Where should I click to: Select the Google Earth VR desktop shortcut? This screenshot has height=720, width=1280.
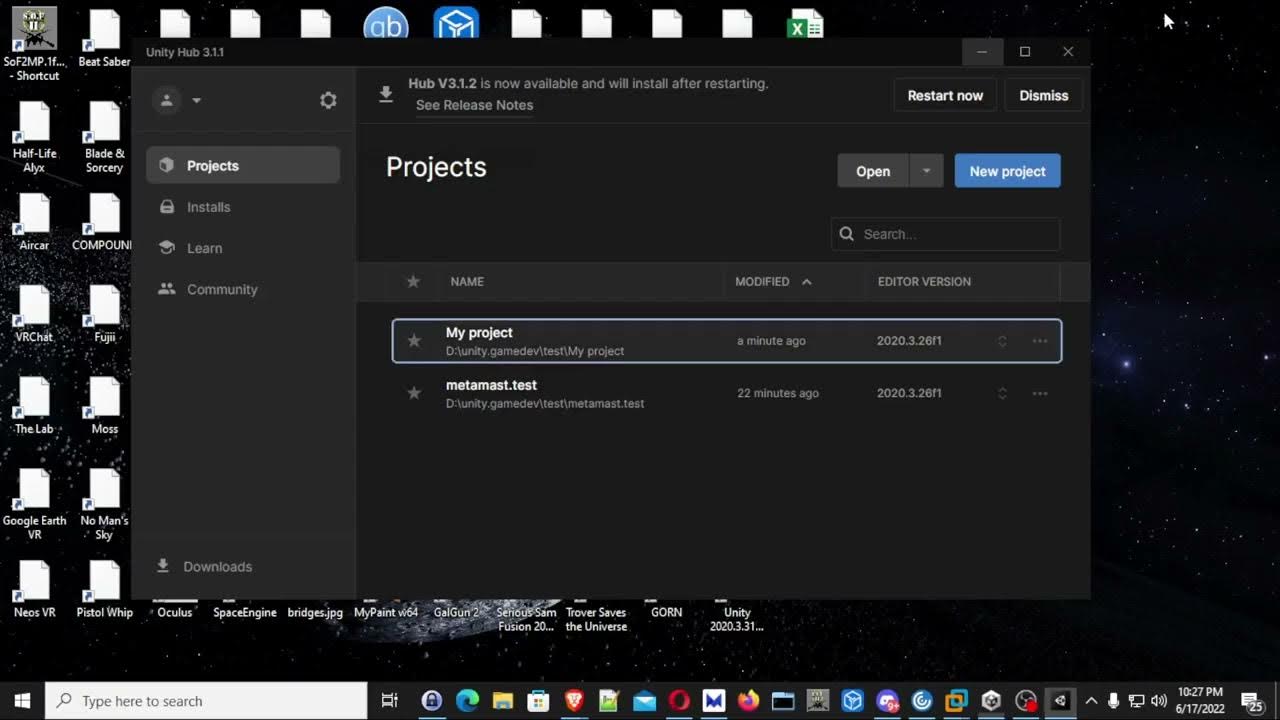pos(34,505)
